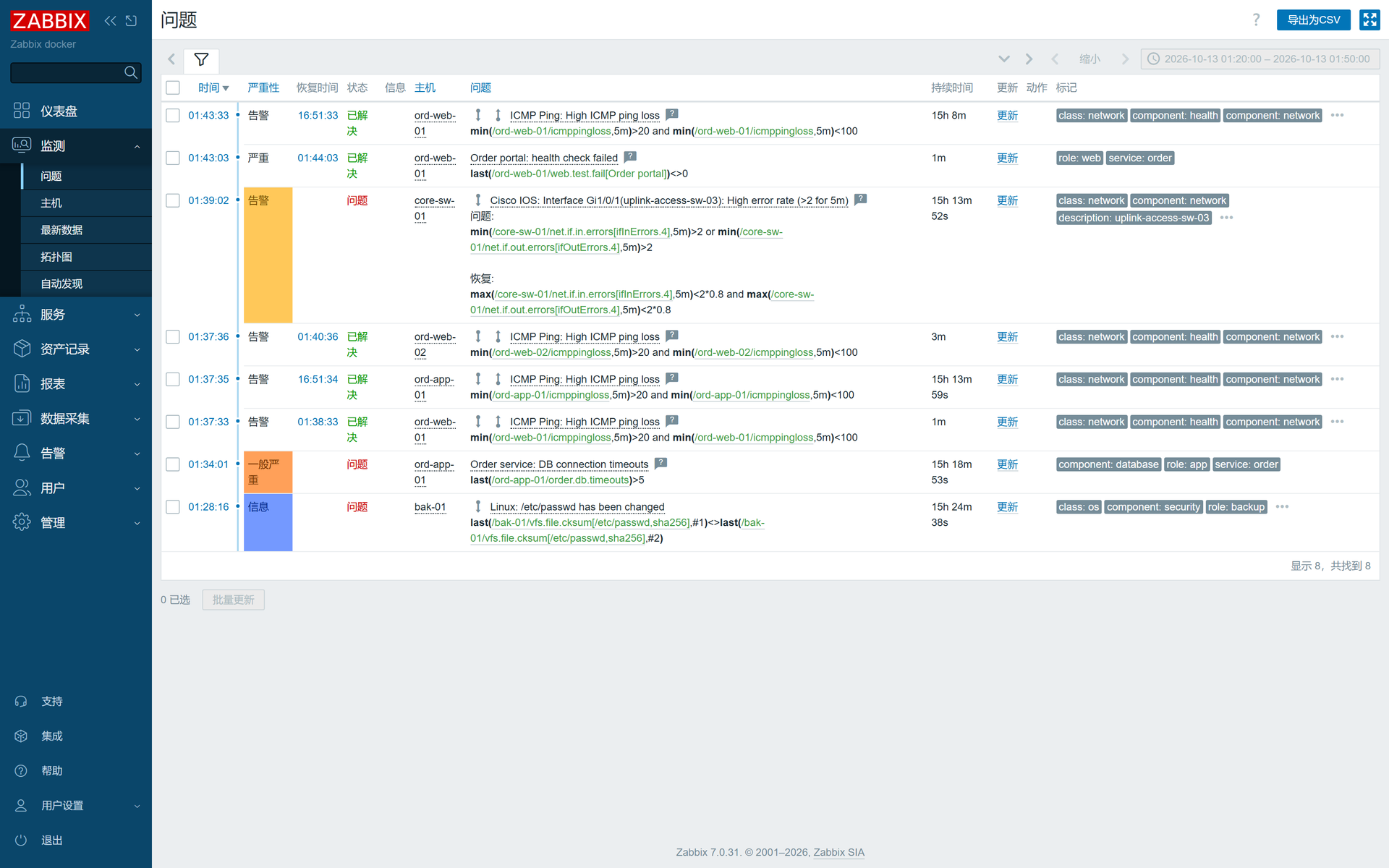Click the 退出 sign out item

[76, 840]
